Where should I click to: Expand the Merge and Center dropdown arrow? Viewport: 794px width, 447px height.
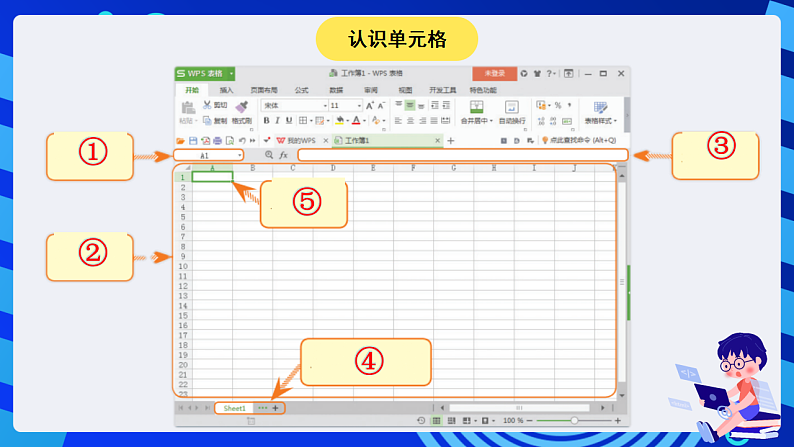tap(491, 121)
